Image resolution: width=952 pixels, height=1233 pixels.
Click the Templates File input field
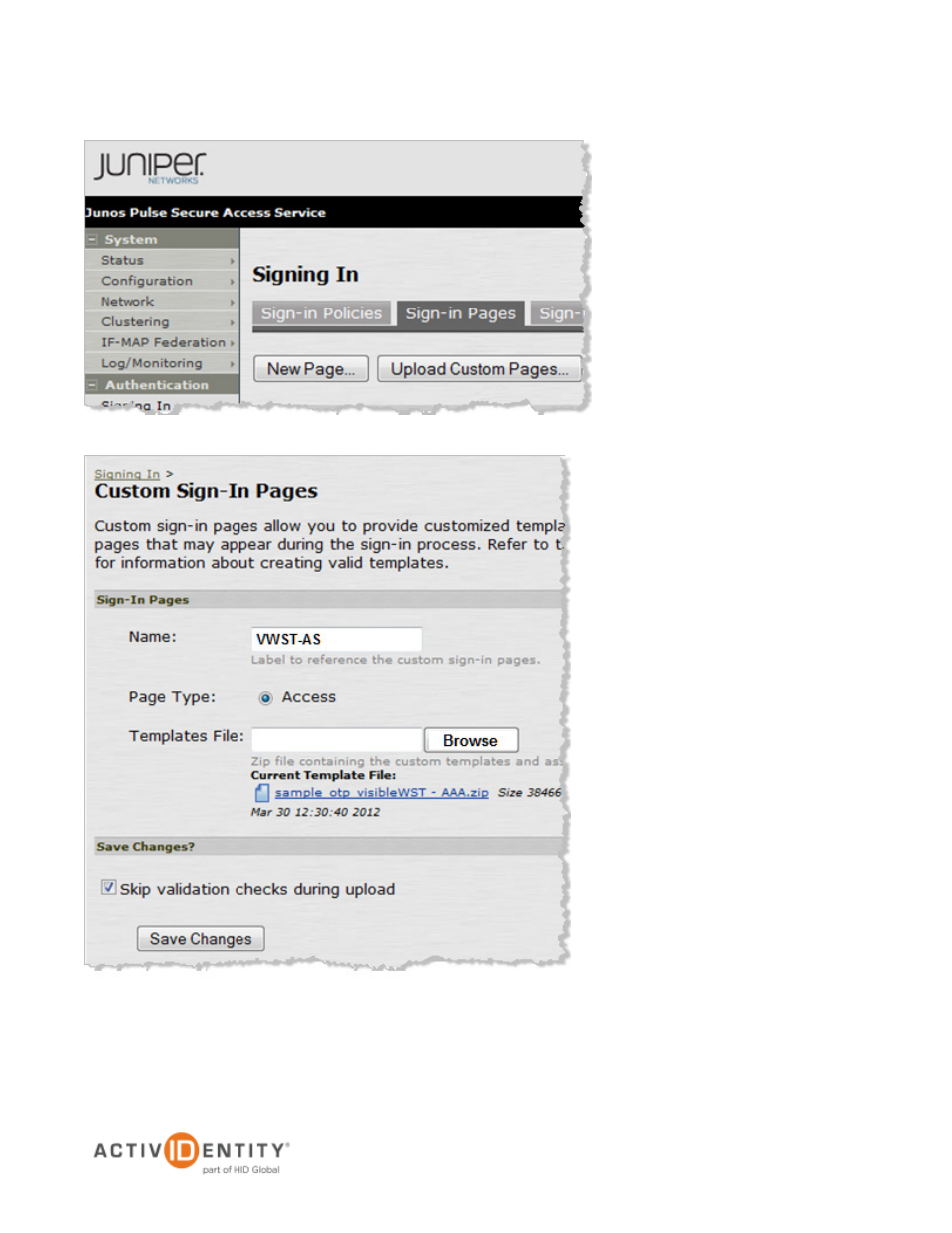click(x=337, y=740)
